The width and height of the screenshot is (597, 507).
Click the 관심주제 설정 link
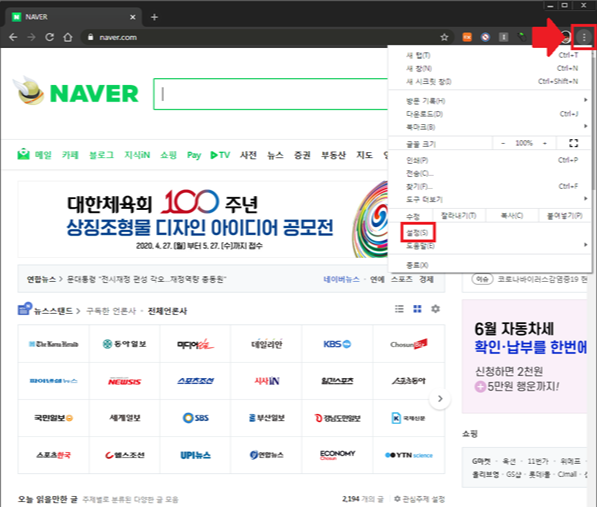coord(420,499)
